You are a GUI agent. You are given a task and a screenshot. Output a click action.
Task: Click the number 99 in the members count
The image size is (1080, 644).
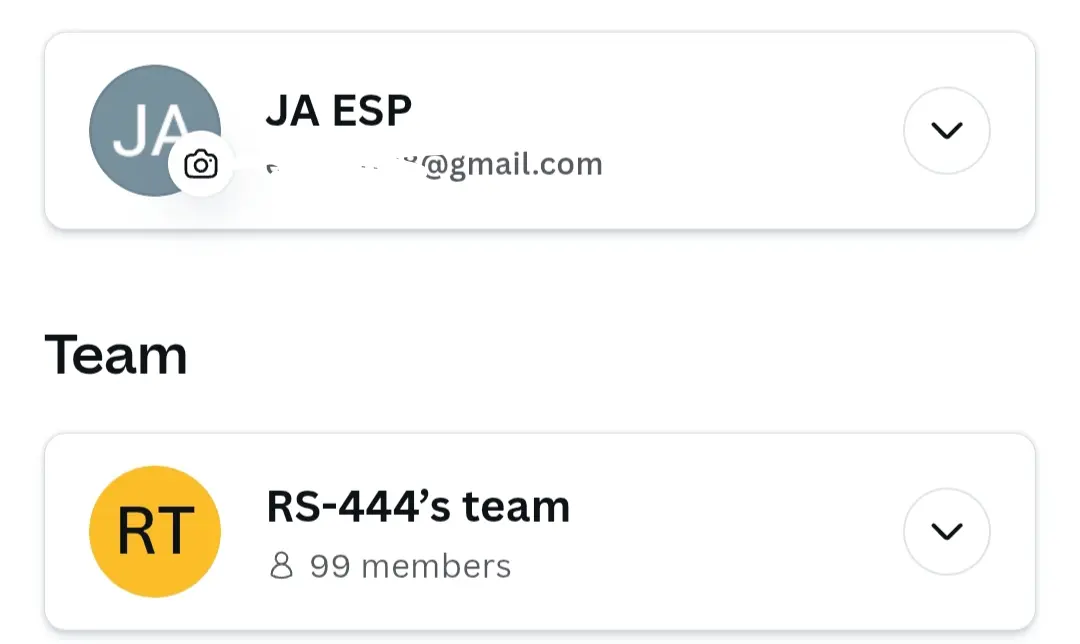pyautogui.click(x=330, y=566)
